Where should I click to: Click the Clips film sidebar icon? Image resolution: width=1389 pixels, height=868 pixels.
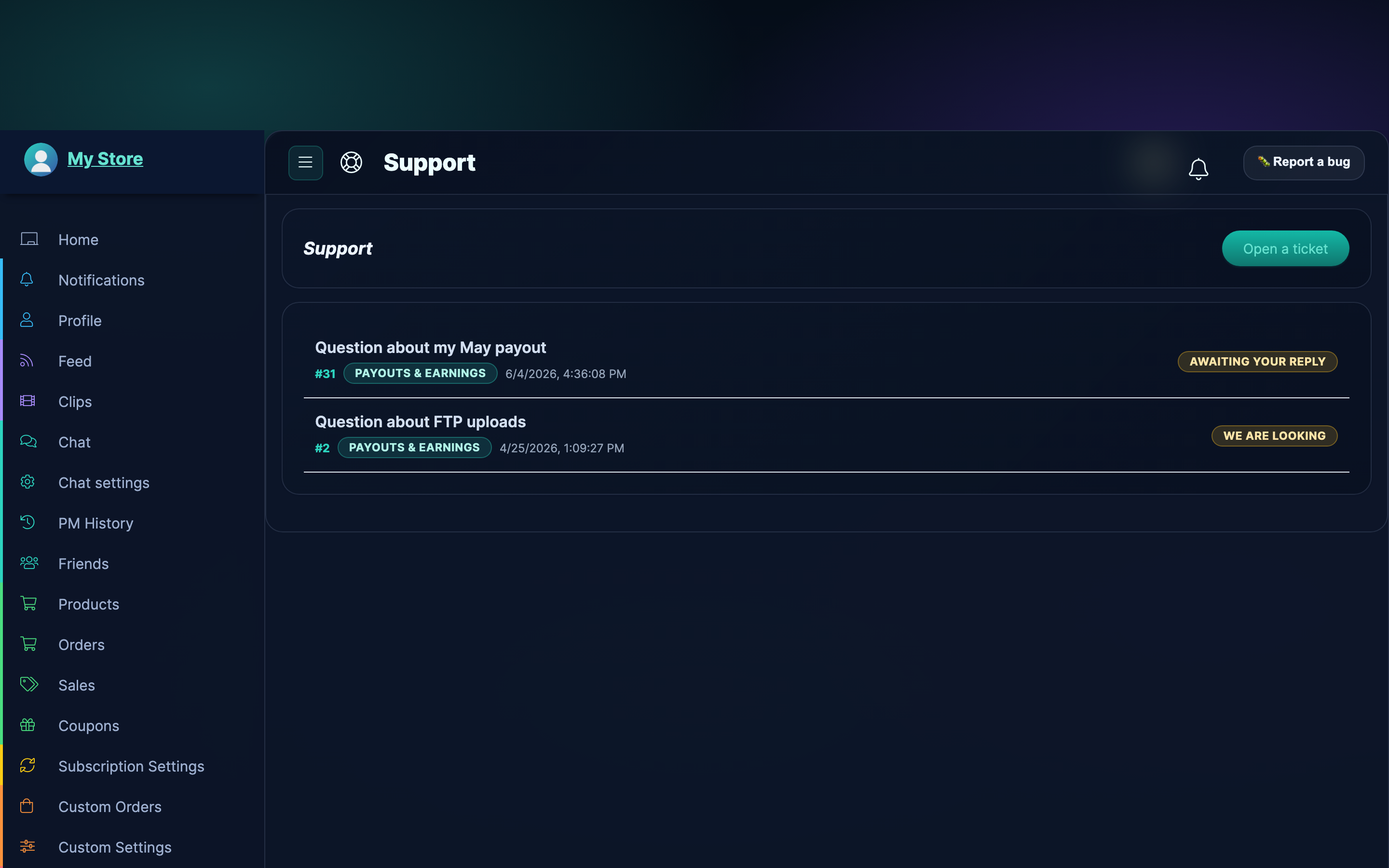(x=27, y=401)
